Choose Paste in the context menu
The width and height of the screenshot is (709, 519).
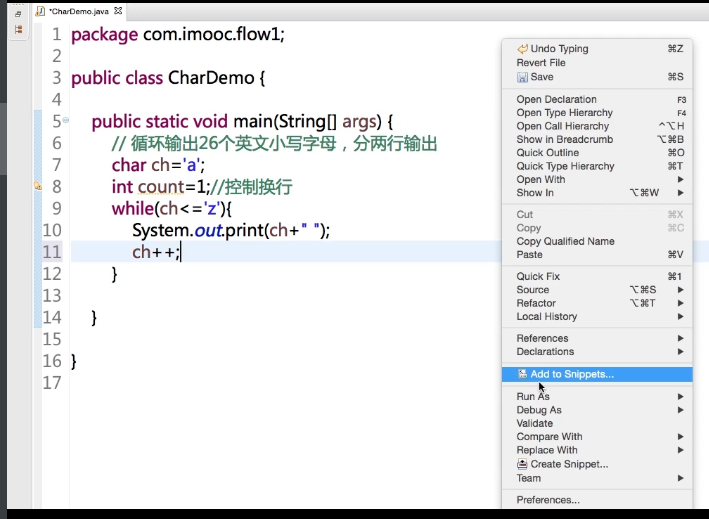pos(530,255)
